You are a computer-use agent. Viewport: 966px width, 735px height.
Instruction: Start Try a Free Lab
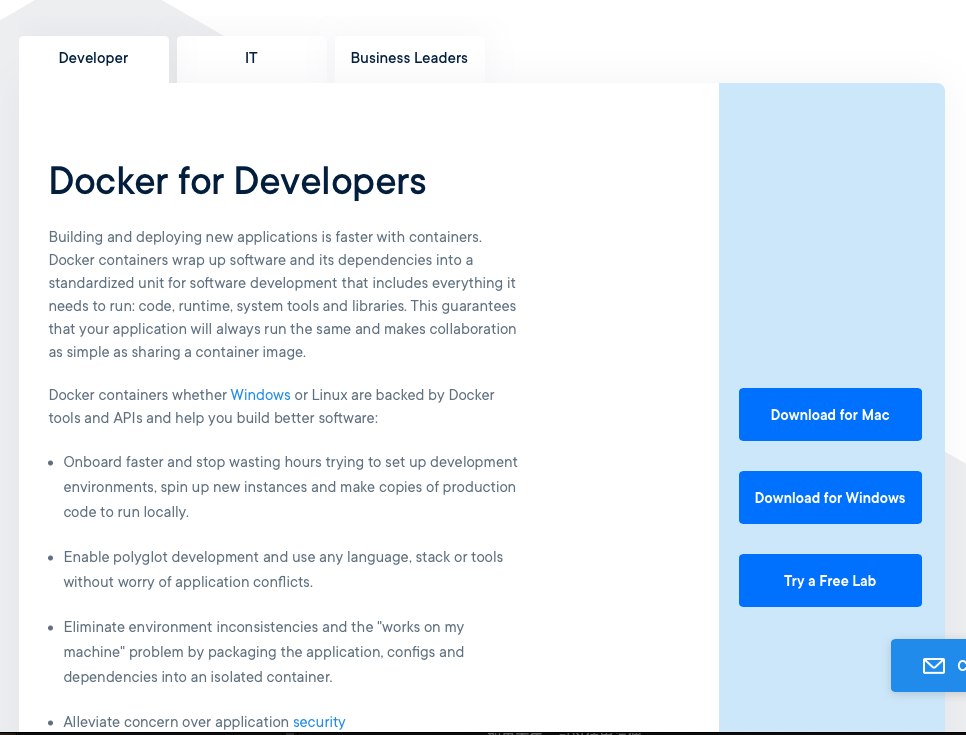coord(830,580)
